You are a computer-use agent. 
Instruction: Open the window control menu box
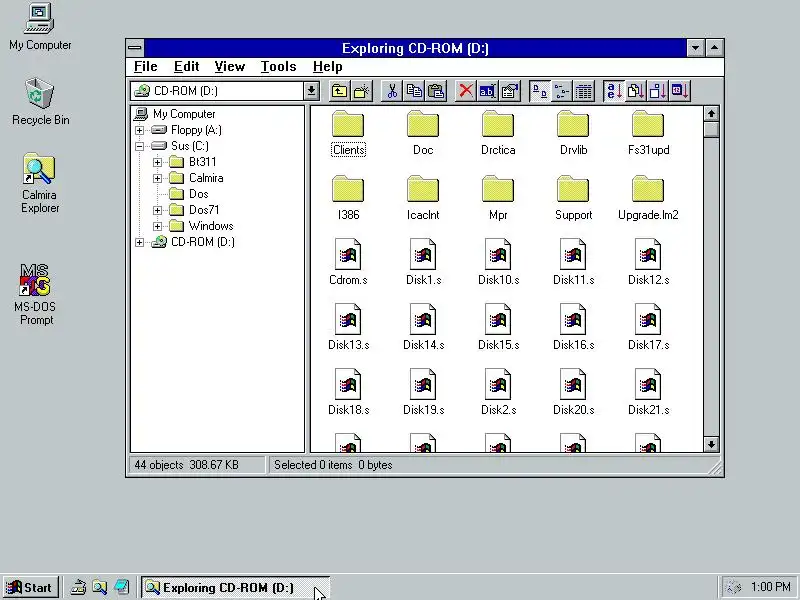135,48
